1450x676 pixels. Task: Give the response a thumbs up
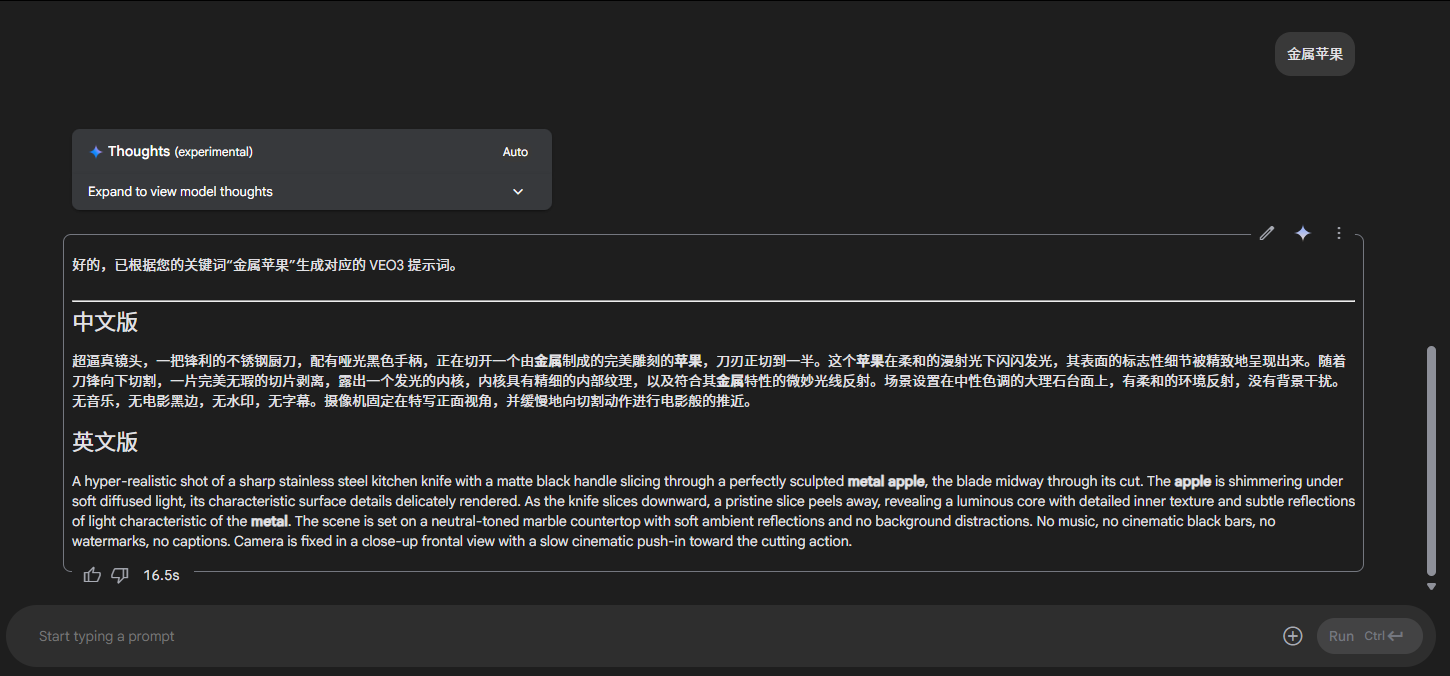pos(93,575)
